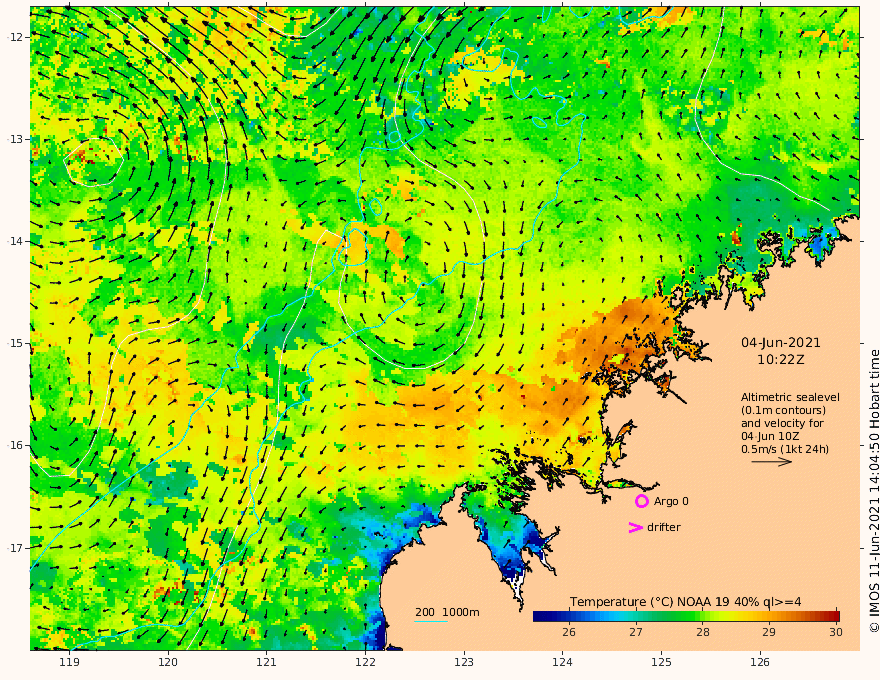This screenshot has height=680, width=880.
Task: Click the time label 10:22Z
Action: click(x=781, y=360)
